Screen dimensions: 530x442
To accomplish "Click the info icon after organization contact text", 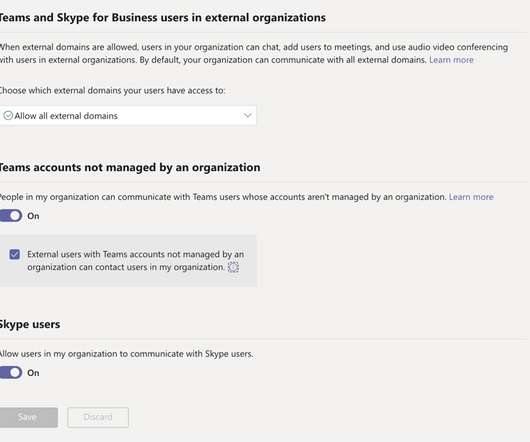I will pyautogui.click(x=233, y=267).
